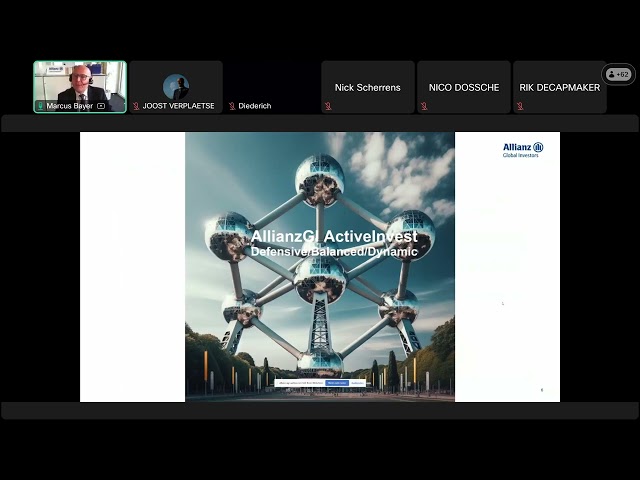This screenshot has width=640, height=480.
Task: Click the muted mic icon on NICO DOSSCHE tile
Action: (x=424, y=107)
